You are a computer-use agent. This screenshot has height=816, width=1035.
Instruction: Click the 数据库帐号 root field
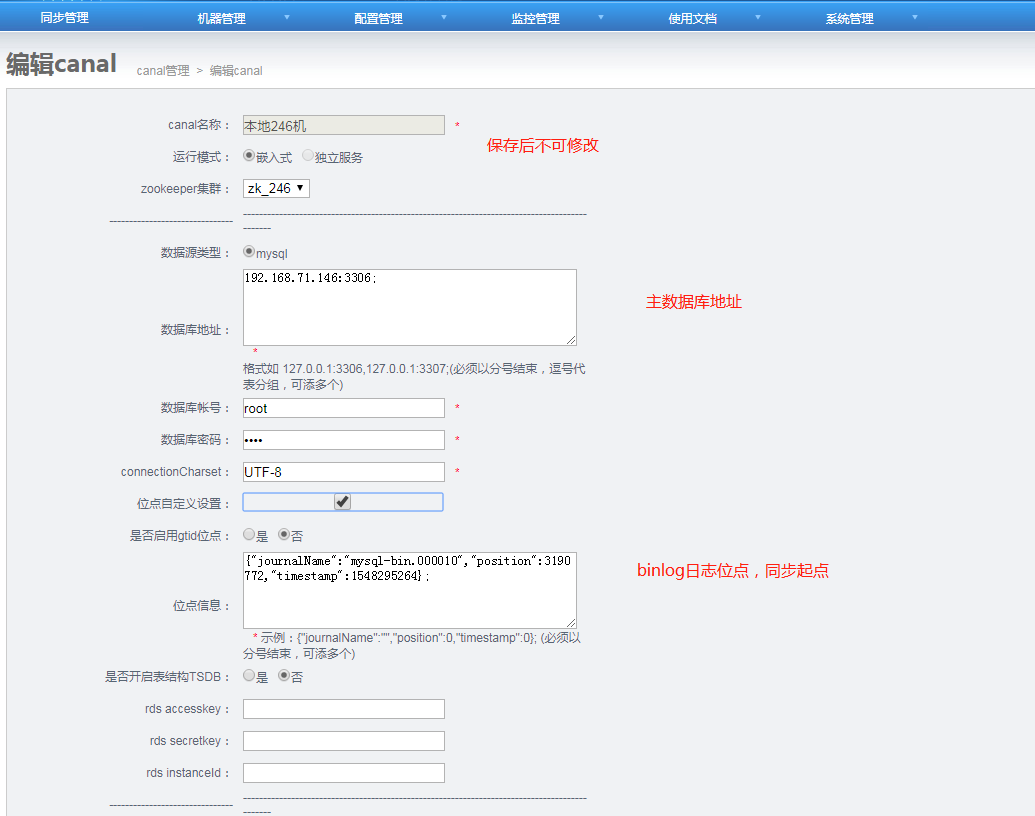[x=343, y=408]
